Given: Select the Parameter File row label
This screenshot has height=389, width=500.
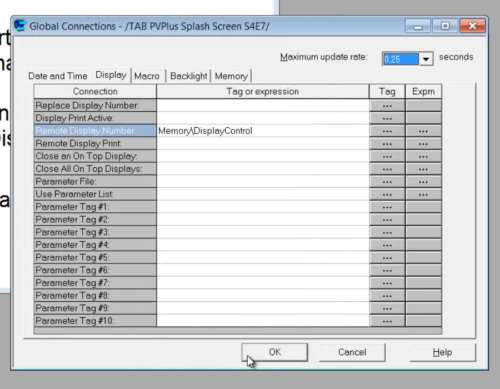Looking at the screenshot, I should coord(95,182).
